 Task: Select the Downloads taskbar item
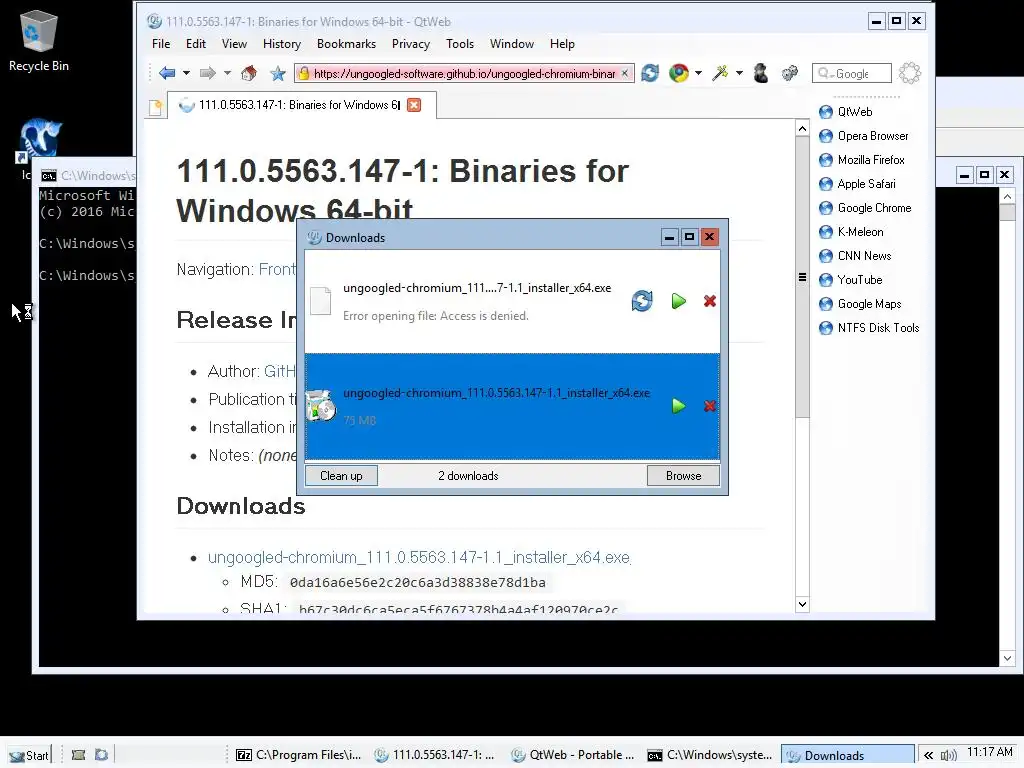pos(848,756)
